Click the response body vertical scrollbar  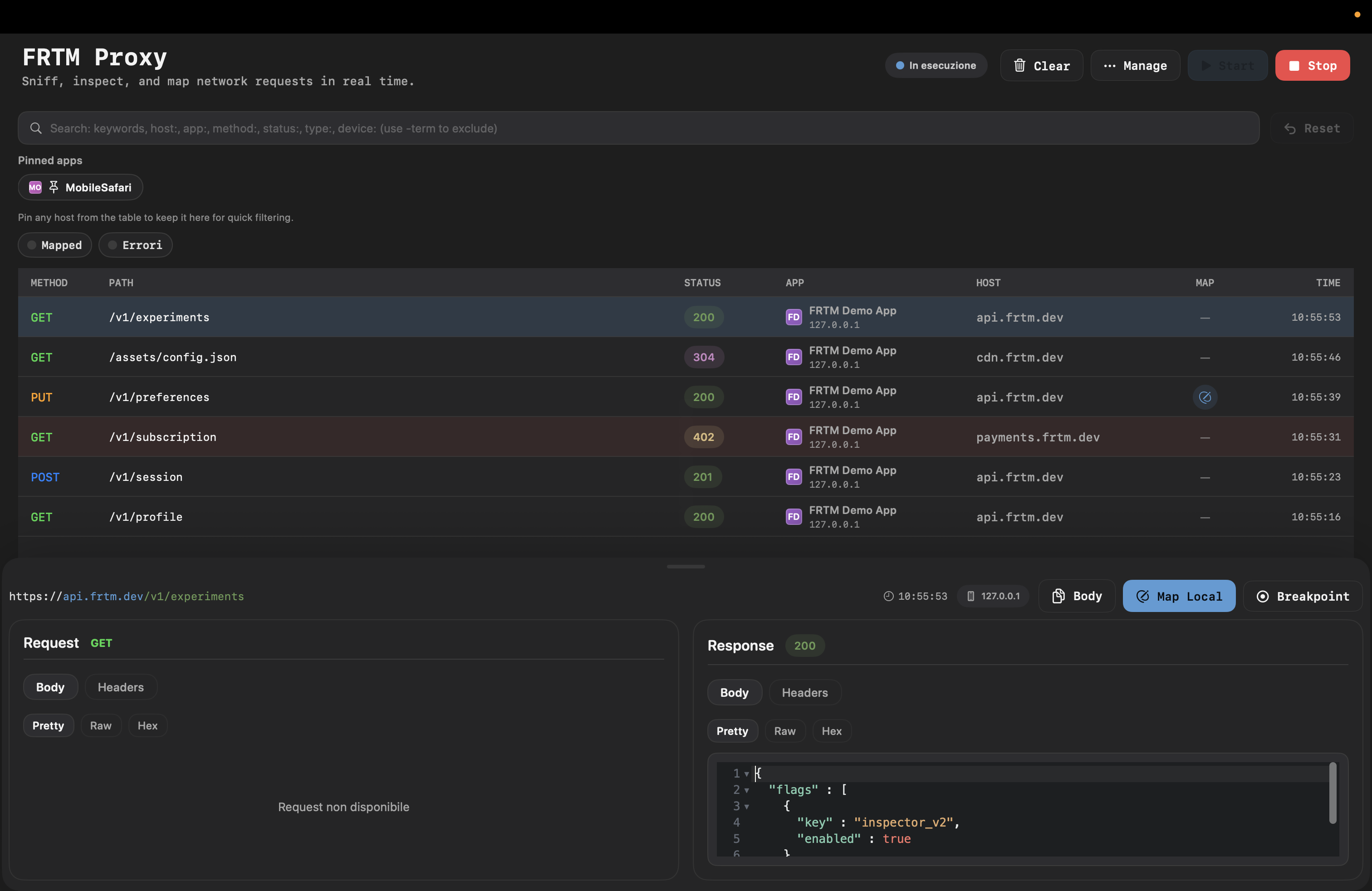1332,793
